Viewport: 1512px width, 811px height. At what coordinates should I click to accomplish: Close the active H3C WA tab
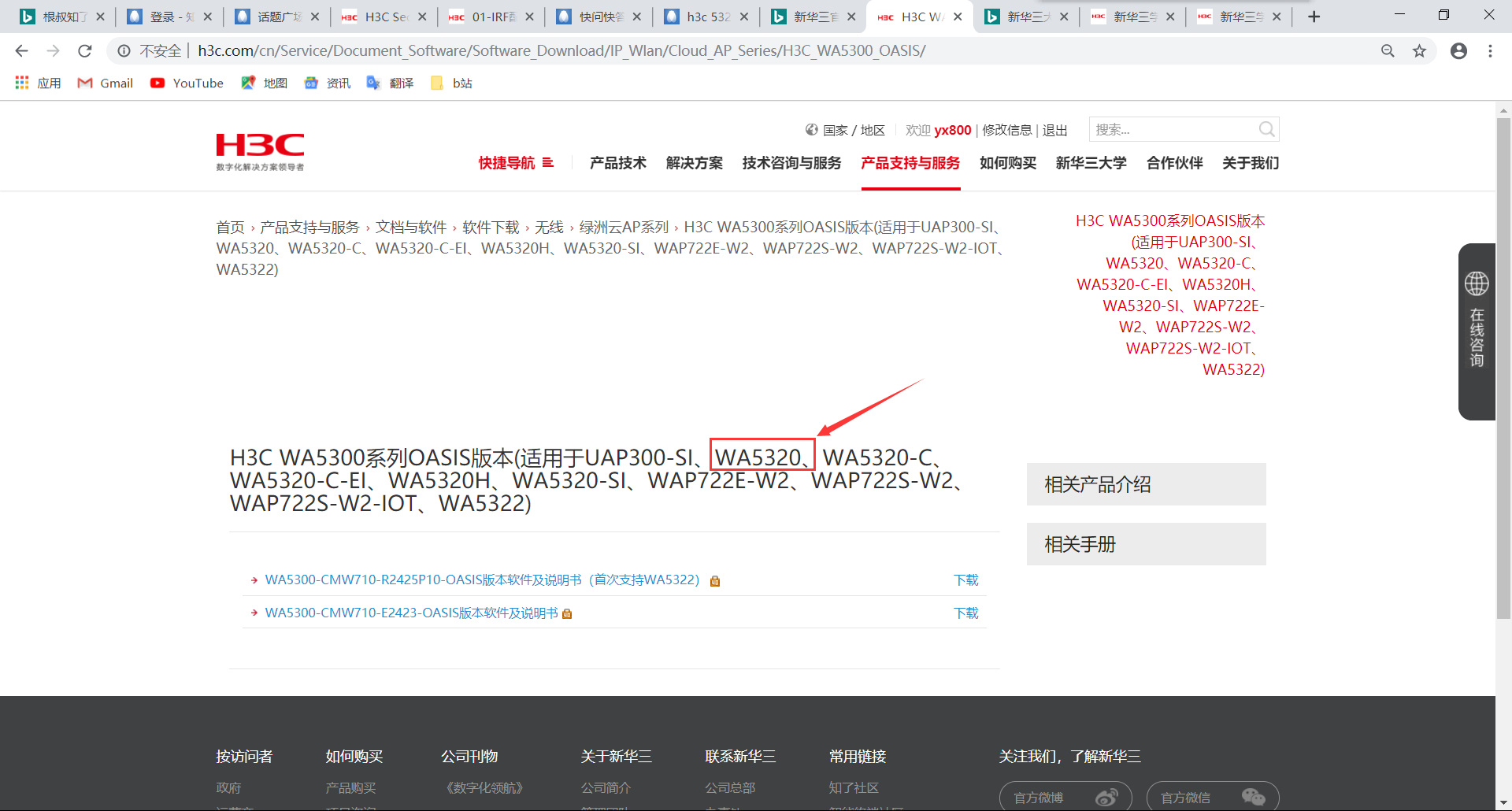pyautogui.click(x=958, y=17)
